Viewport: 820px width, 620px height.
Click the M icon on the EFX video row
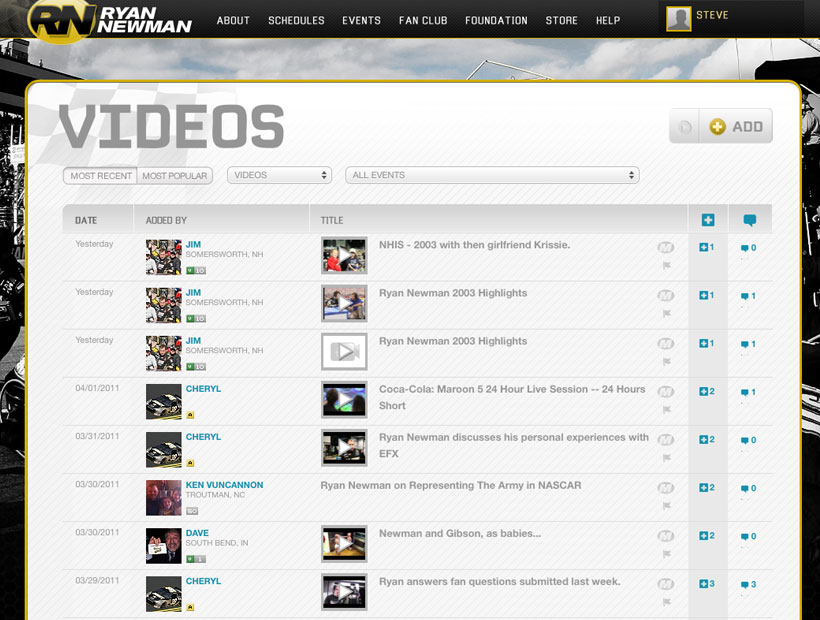(665, 440)
